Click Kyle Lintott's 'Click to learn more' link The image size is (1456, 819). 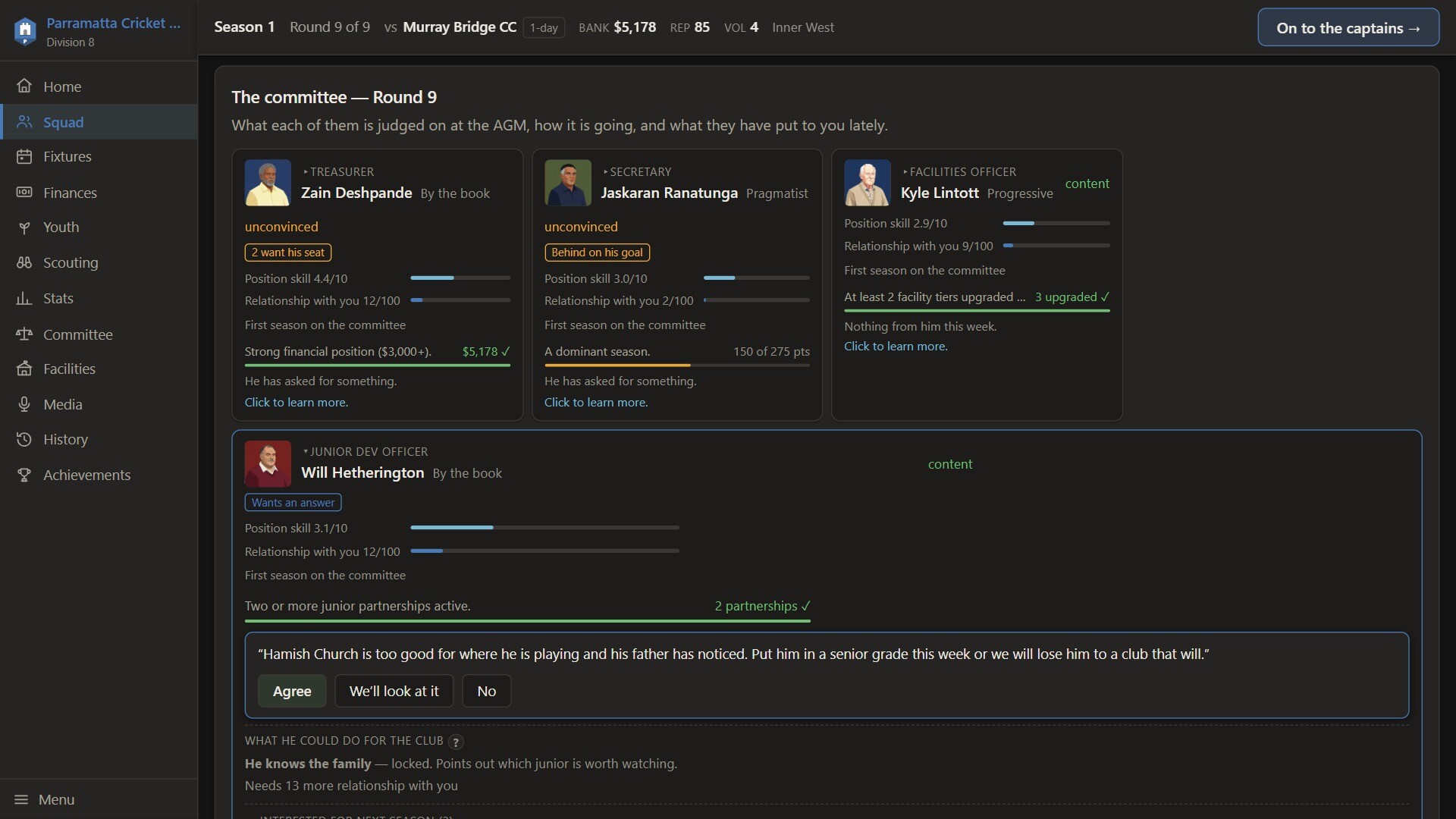[x=896, y=346]
